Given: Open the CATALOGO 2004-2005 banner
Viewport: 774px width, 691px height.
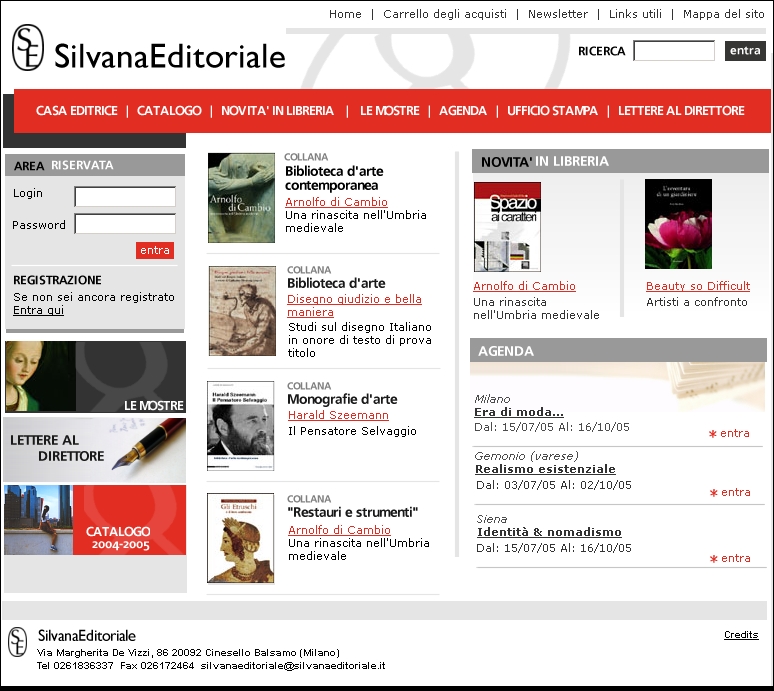Looking at the screenshot, I should 95,520.
